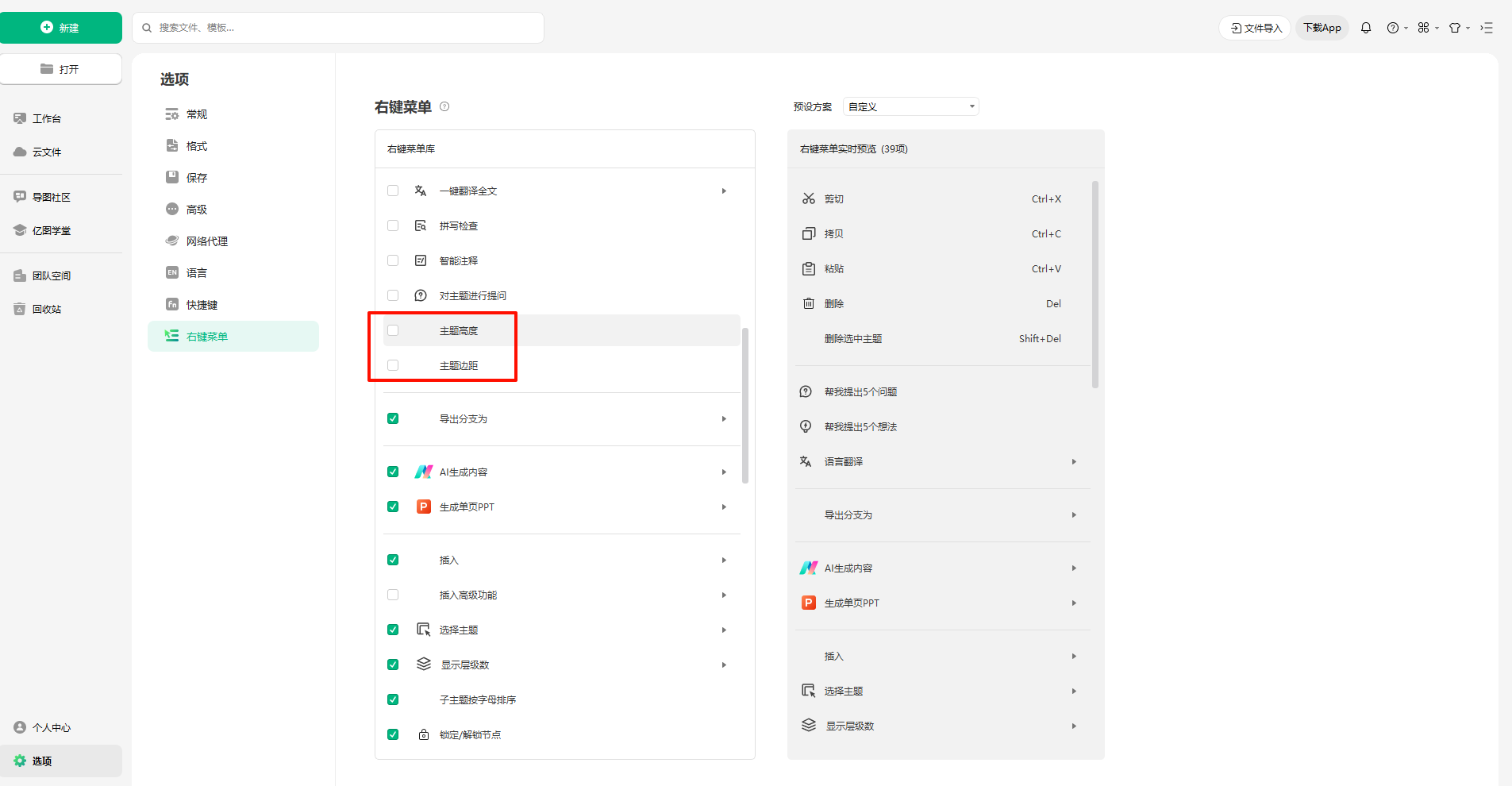This screenshot has width=1512, height=786.
Task: Open the 预设方案 dropdown set to 自定义
Action: tap(910, 106)
